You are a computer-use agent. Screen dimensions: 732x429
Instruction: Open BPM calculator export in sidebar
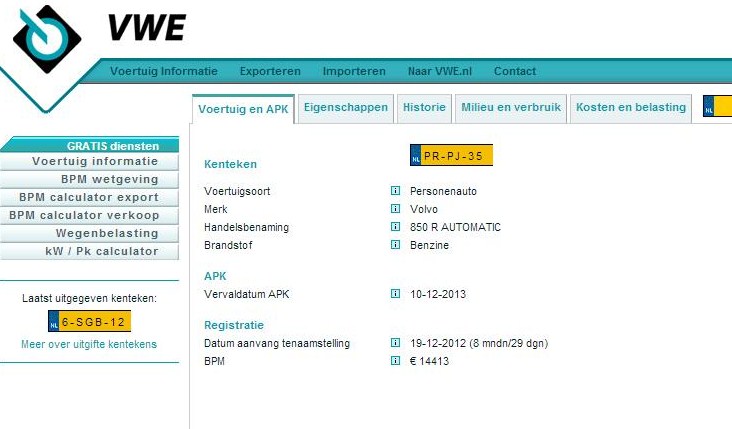click(89, 197)
